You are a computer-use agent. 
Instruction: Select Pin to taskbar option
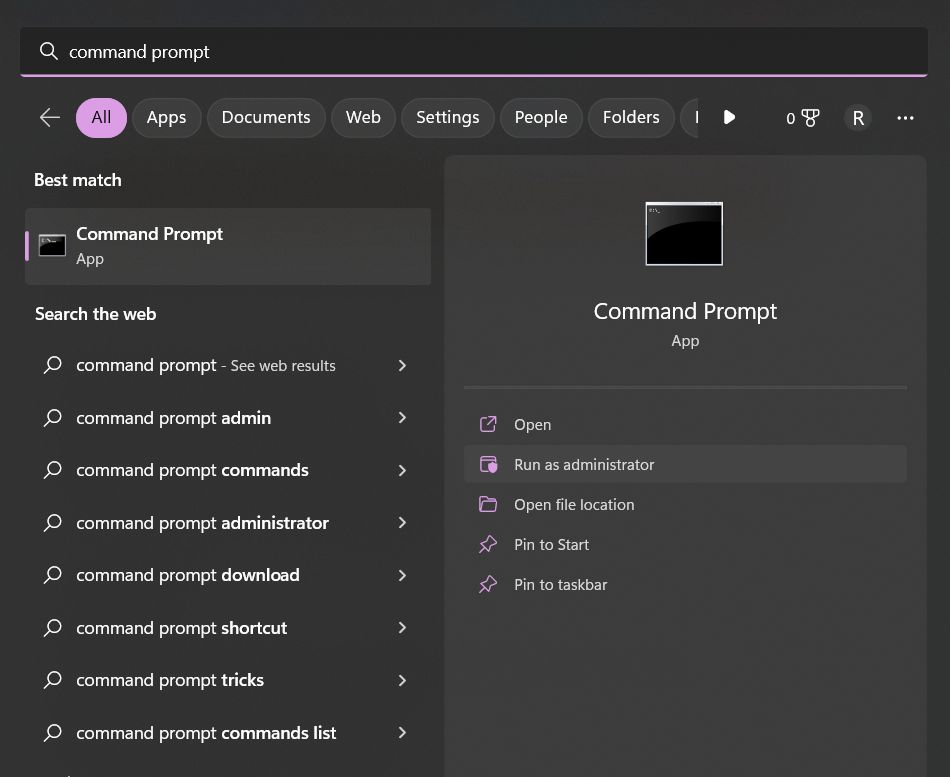coord(560,585)
